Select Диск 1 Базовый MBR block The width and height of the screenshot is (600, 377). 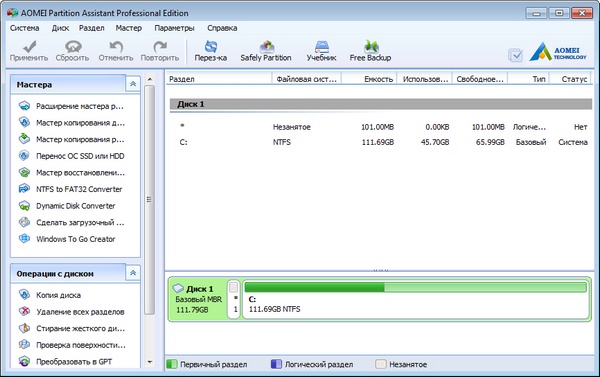pyautogui.click(x=197, y=299)
